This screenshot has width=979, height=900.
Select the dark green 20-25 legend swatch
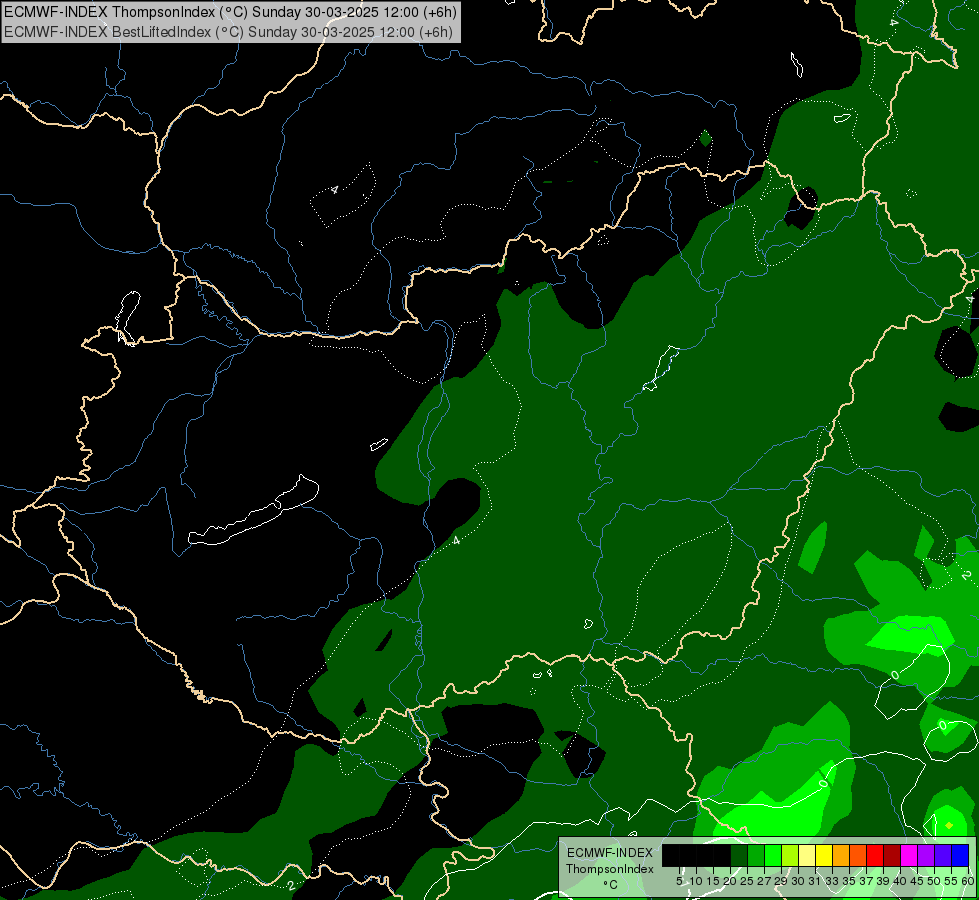coord(739,856)
